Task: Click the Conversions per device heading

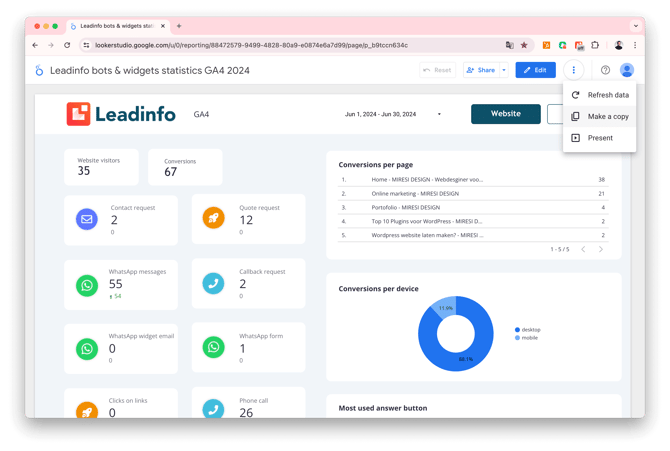Action: [378, 289]
